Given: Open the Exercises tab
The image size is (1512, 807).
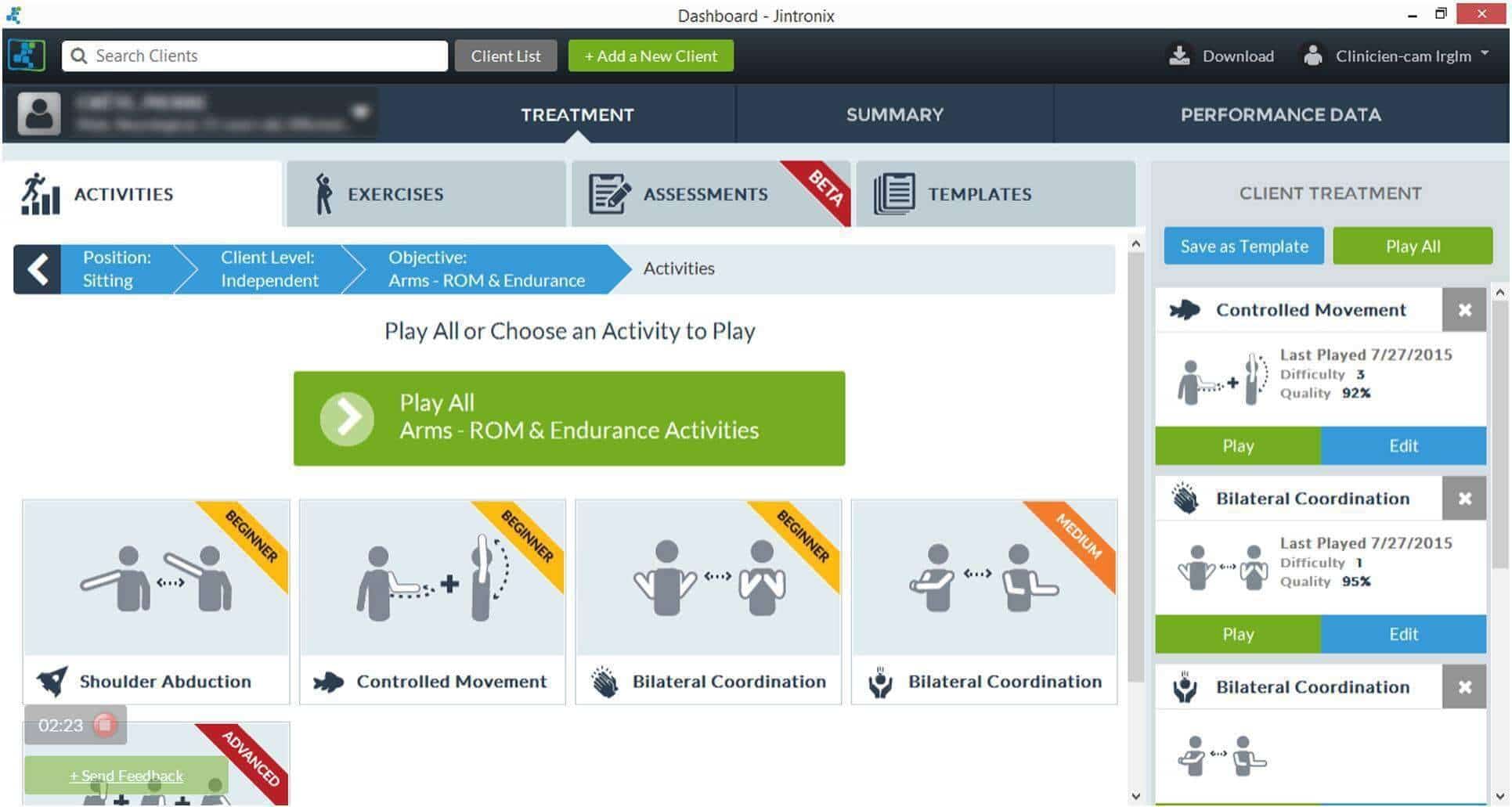Looking at the screenshot, I should (x=426, y=194).
